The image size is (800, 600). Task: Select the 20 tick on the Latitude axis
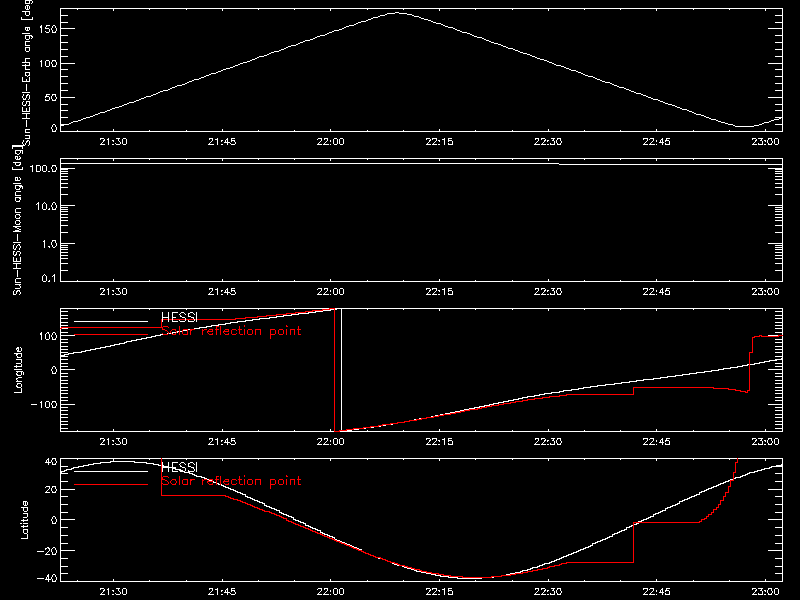[51, 490]
